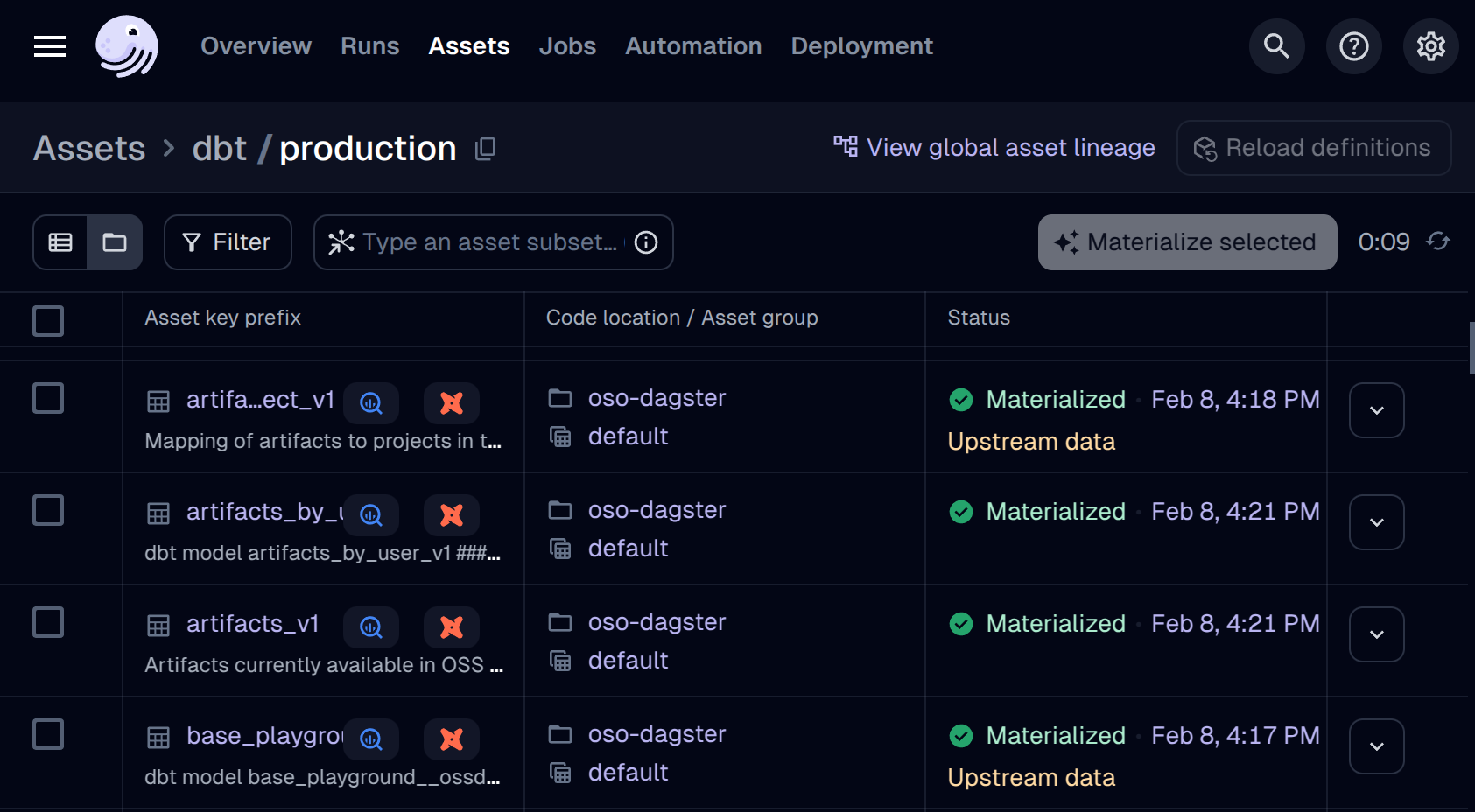Image resolution: width=1475 pixels, height=812 pixels.
Task: Open the Filter dropdown
Action: 228,242
